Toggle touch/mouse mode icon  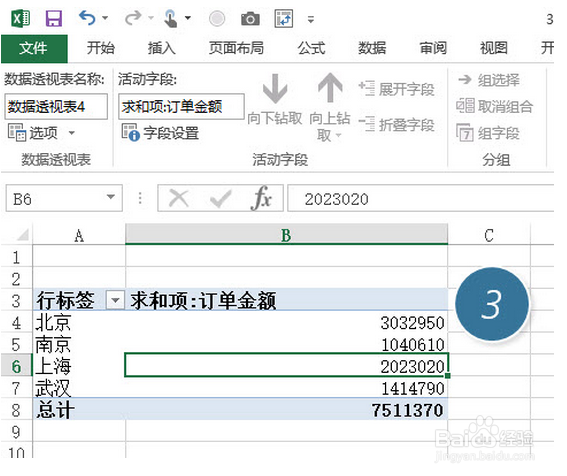171,18
